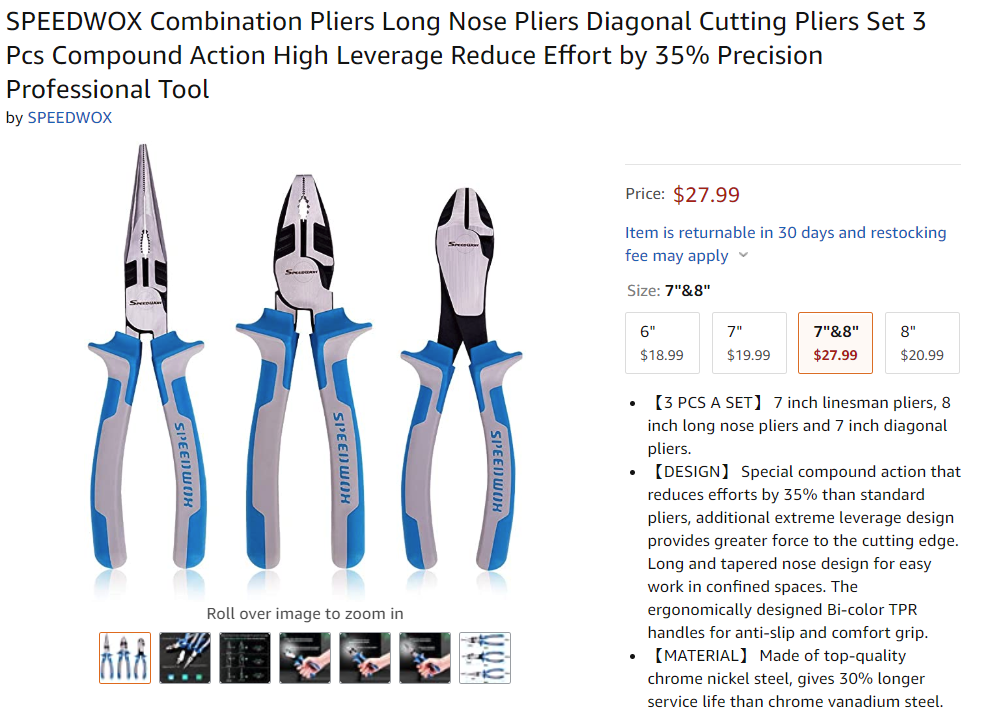
Task: Open the sixth product thumbnail image
Action: tap(425, 658)
